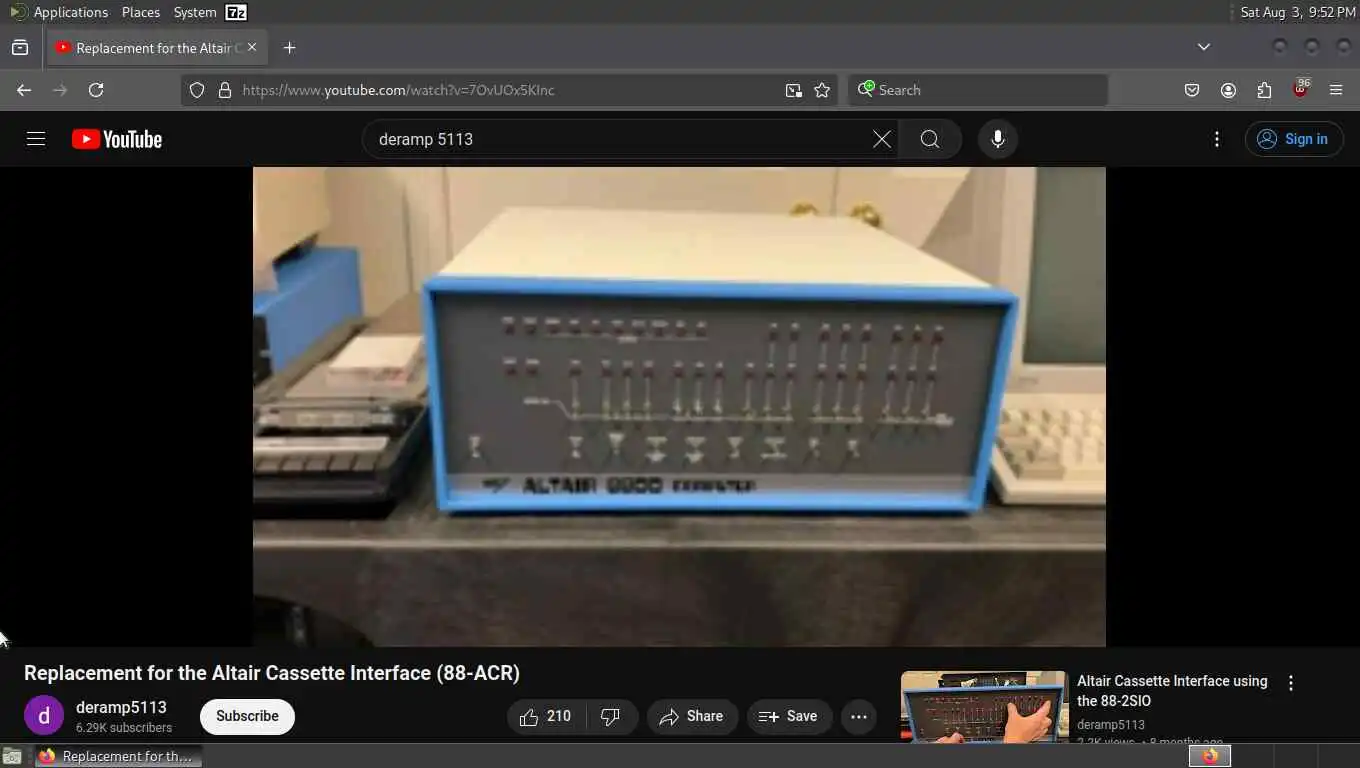The height and width of the screenshot is (768, 1360).
Task: Open deramp5113 channel name link
Action: [121, 707]
